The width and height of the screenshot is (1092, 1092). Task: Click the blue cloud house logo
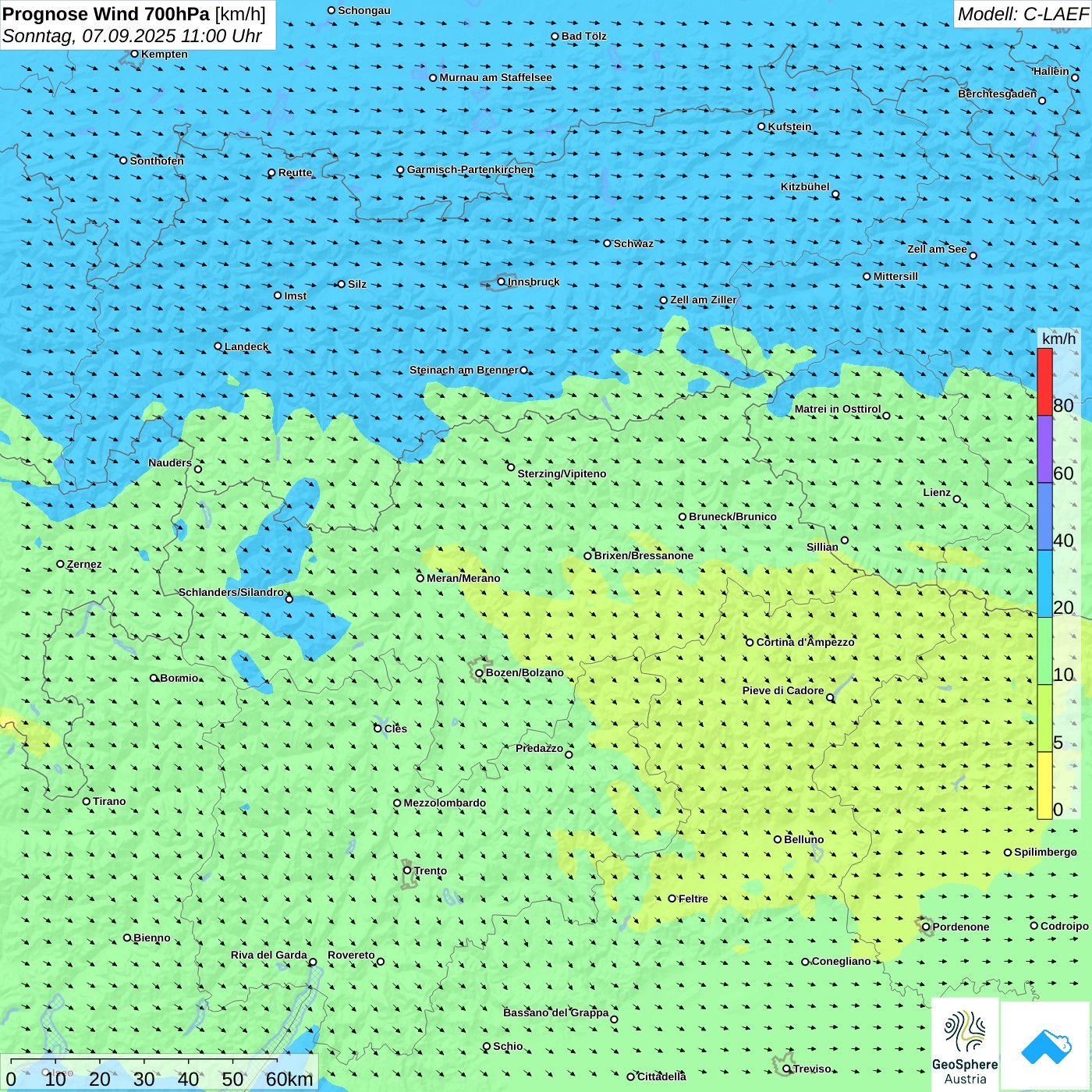click(x=1045, y=1046)
